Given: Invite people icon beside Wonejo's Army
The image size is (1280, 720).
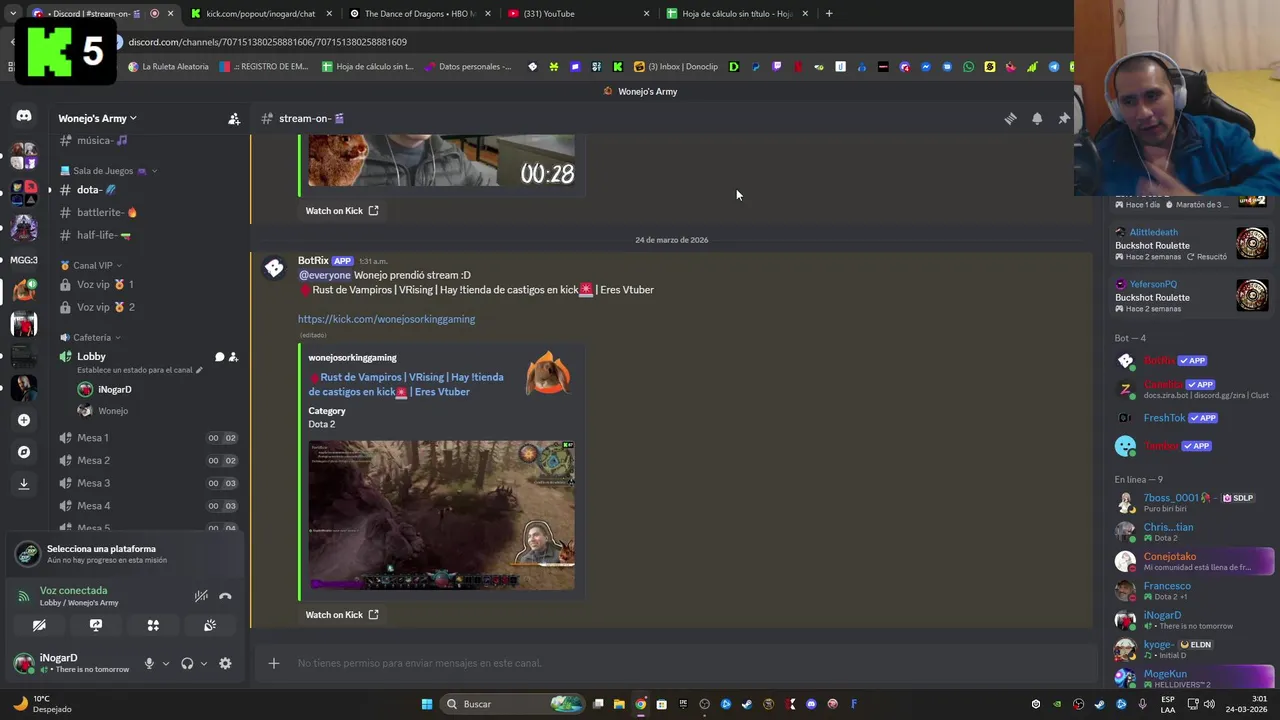Looking at the screenshot, I should [234, 119].
